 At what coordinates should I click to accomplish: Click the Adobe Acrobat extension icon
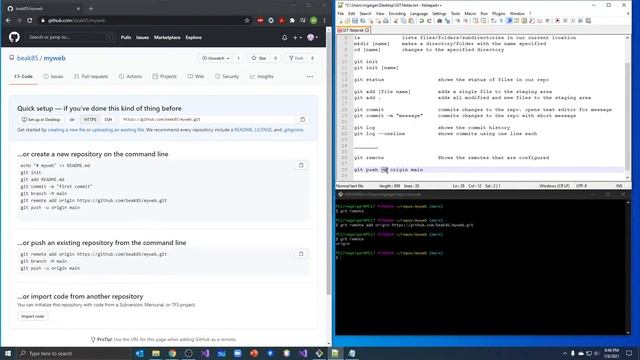tap(282, 20)
